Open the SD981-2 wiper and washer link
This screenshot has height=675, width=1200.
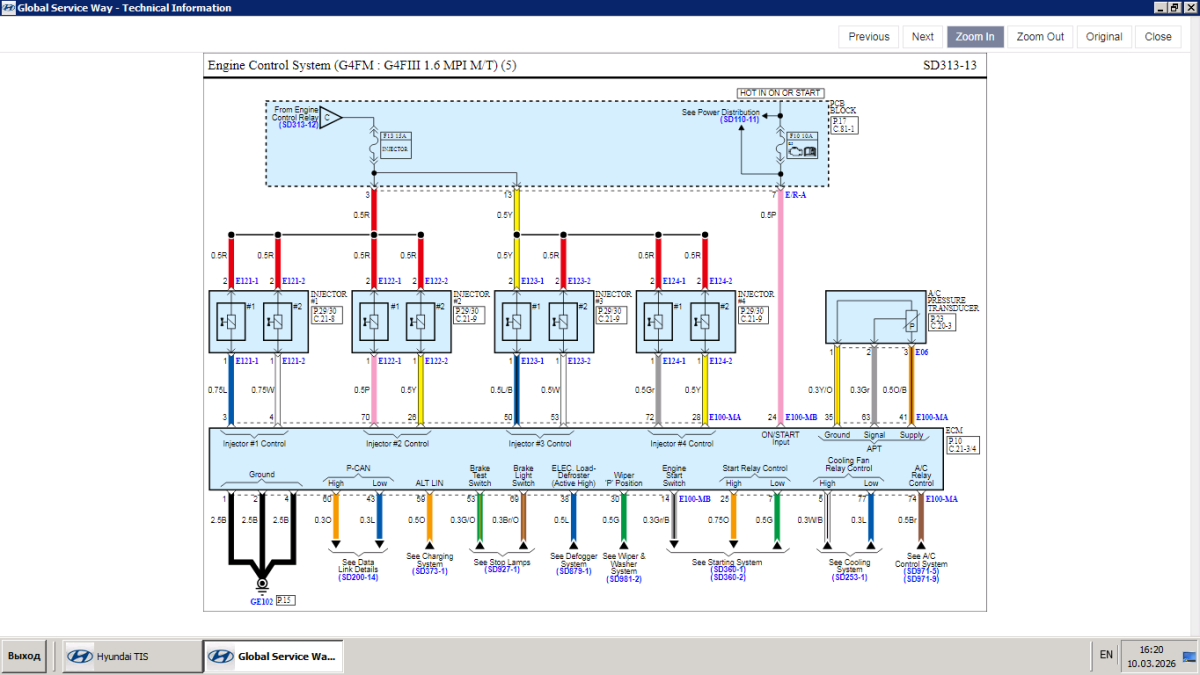point(623,579)
